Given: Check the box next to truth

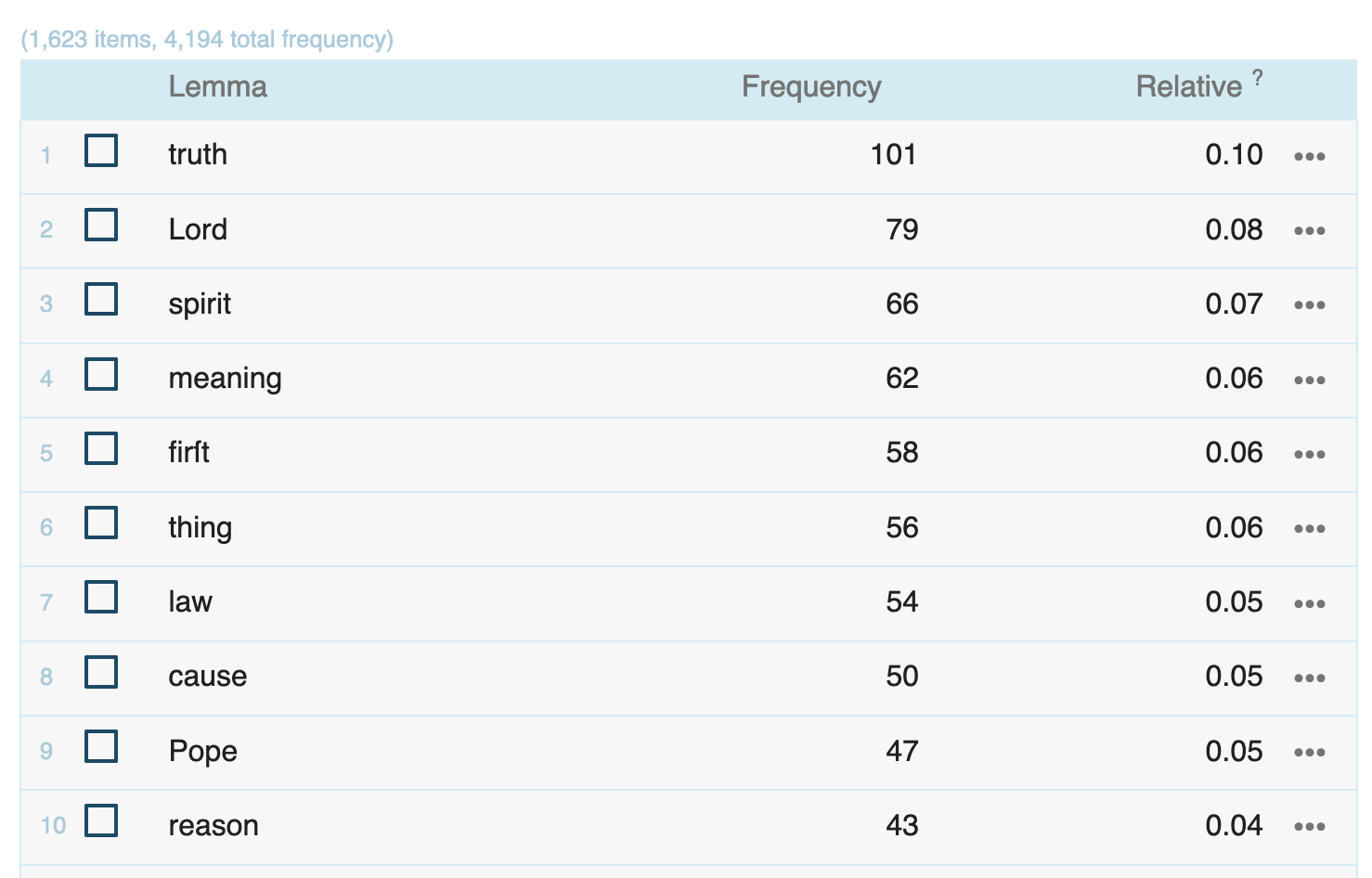Looking at the screenshot, I should (x=101, y=150).
